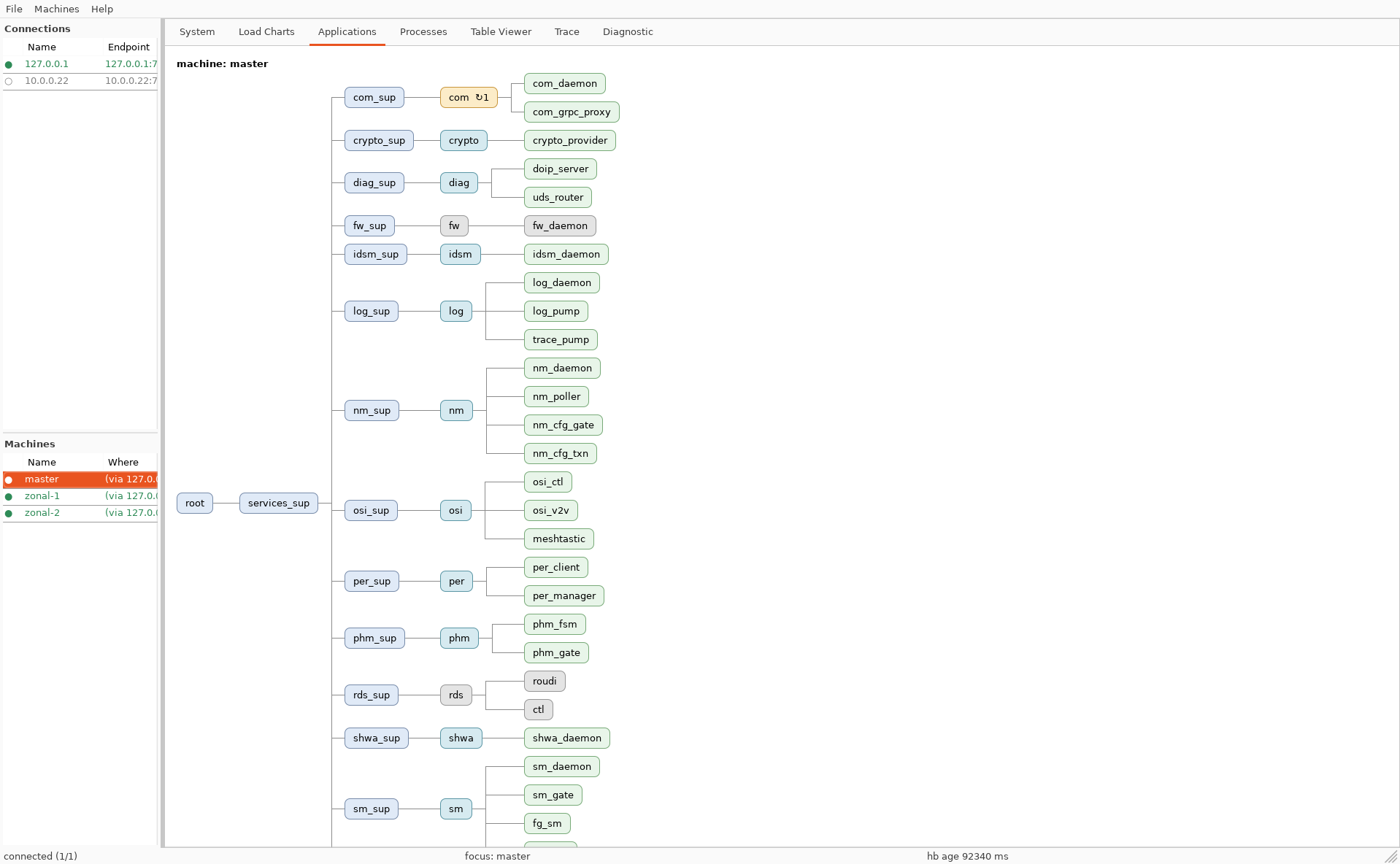
Task: Open the Help menu
Action: pyautogui.click(x=102, y=9)
